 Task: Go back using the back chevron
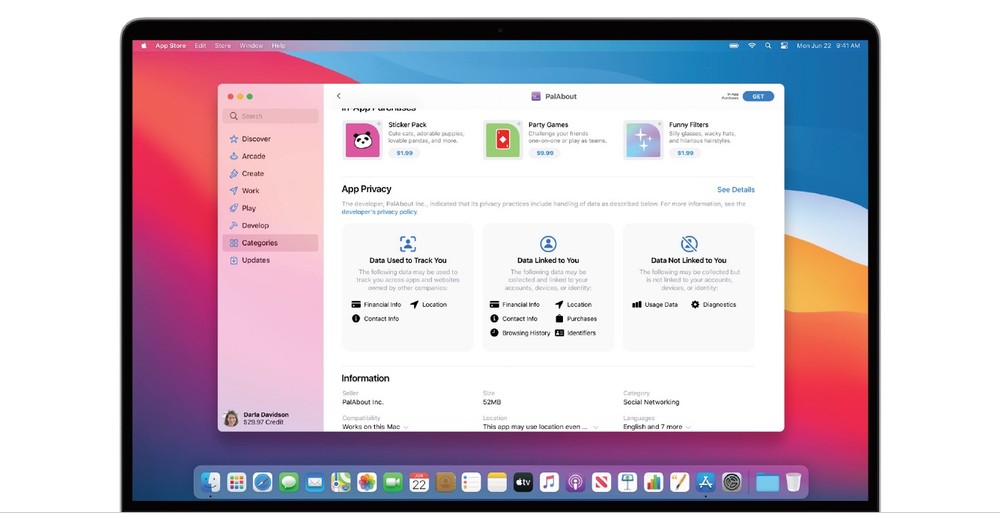(339, 96)
